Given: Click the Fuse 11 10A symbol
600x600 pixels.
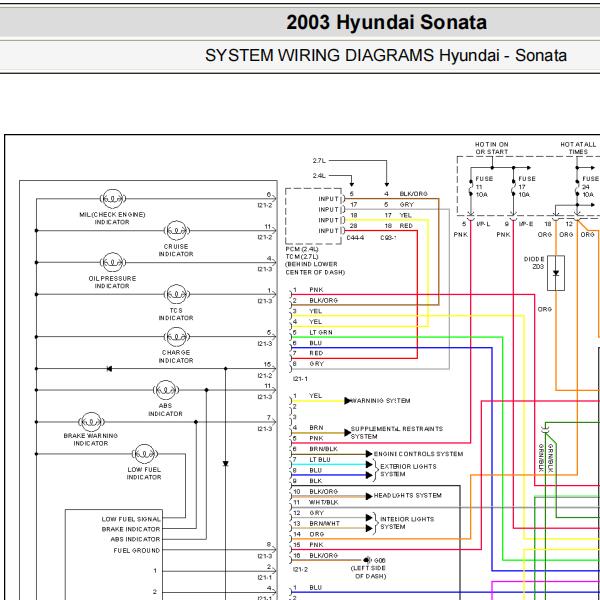Looking at the screenshot, I should tap(471, 188).
